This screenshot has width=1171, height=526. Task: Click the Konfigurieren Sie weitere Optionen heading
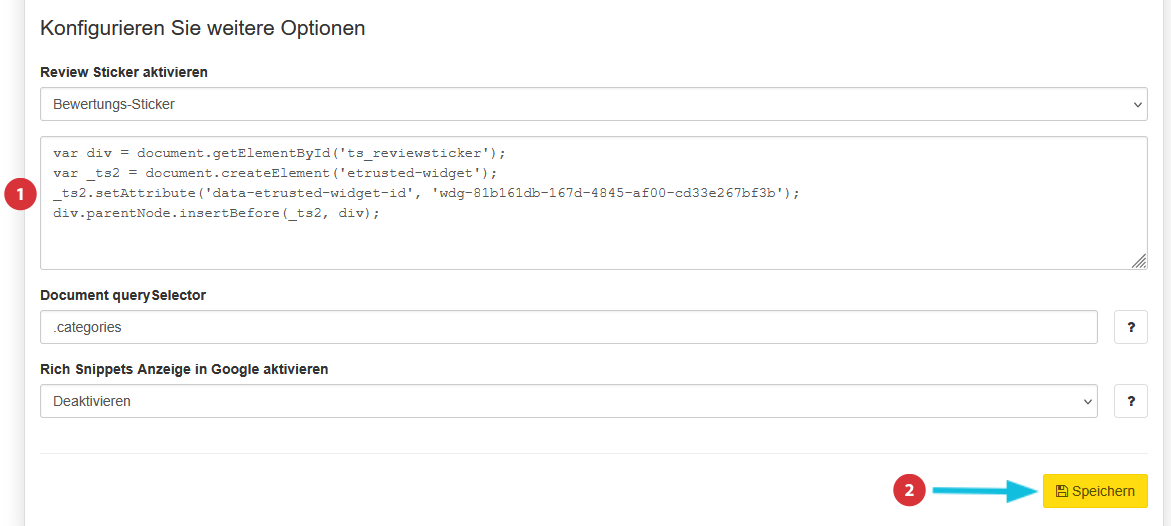pyautogui.click(x=202, y=28)
